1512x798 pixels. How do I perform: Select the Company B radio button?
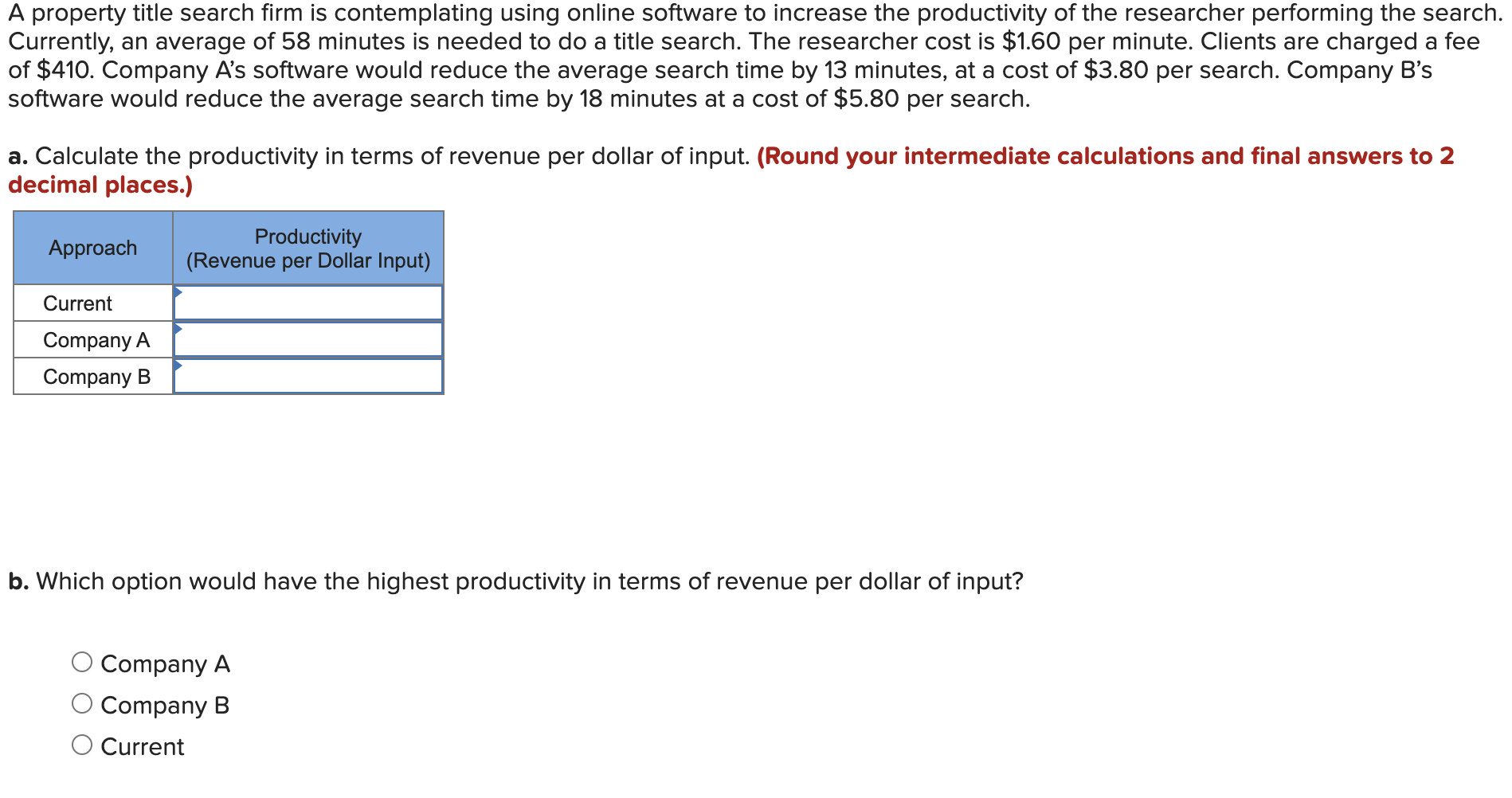click(x=82, y=703)
